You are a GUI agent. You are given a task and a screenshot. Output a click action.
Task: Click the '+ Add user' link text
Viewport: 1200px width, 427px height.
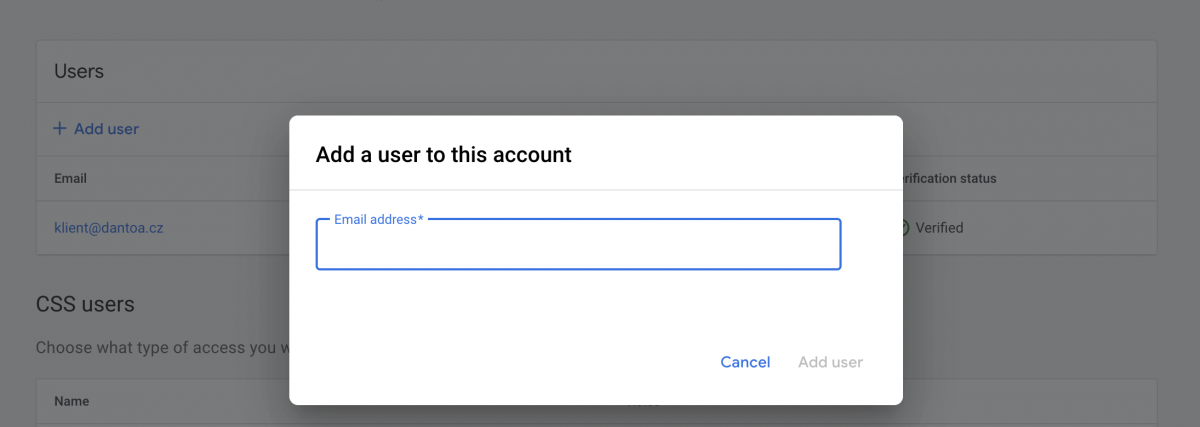pyautogui.click(x=106, y=129)
